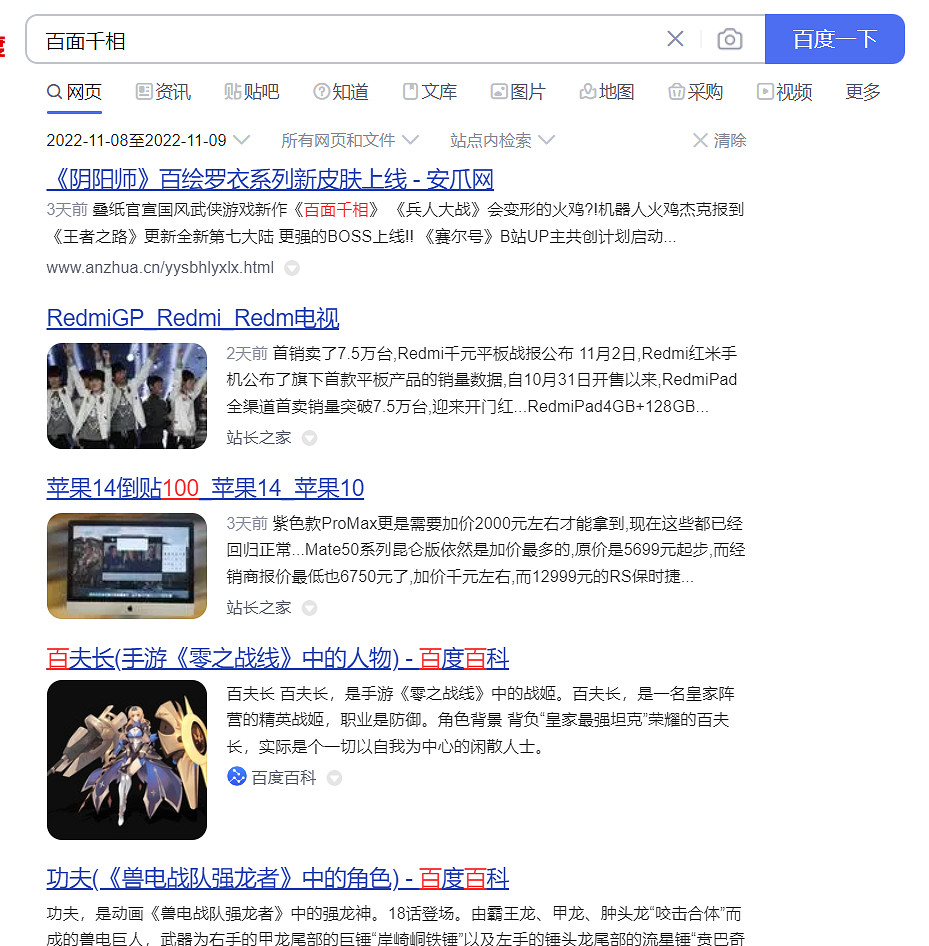
Task: Expand the chevron next to www.anzhua.cn
Action: [291, 267]
